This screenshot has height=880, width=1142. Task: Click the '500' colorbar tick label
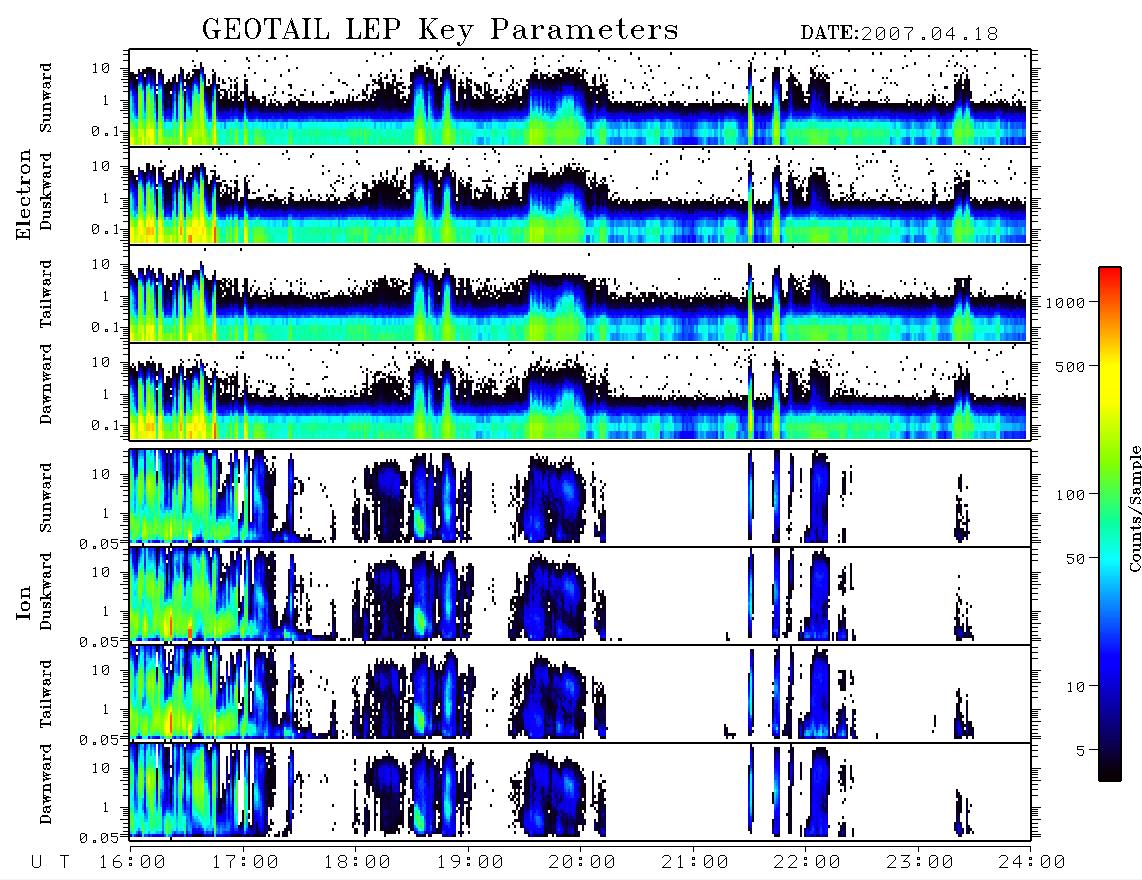pos(1071,366)
